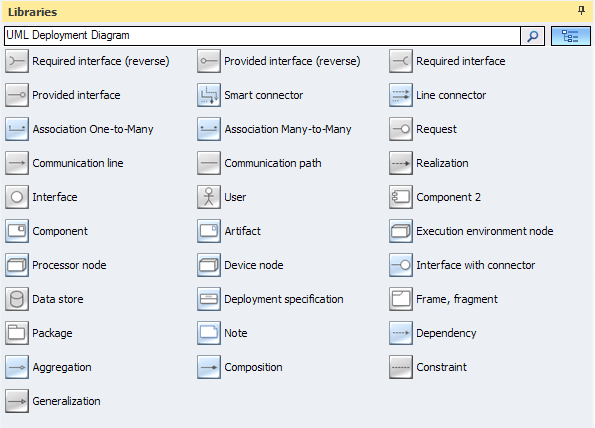595x428 pixels.
Task: Select the Smart connector icon
Action: 209,95
